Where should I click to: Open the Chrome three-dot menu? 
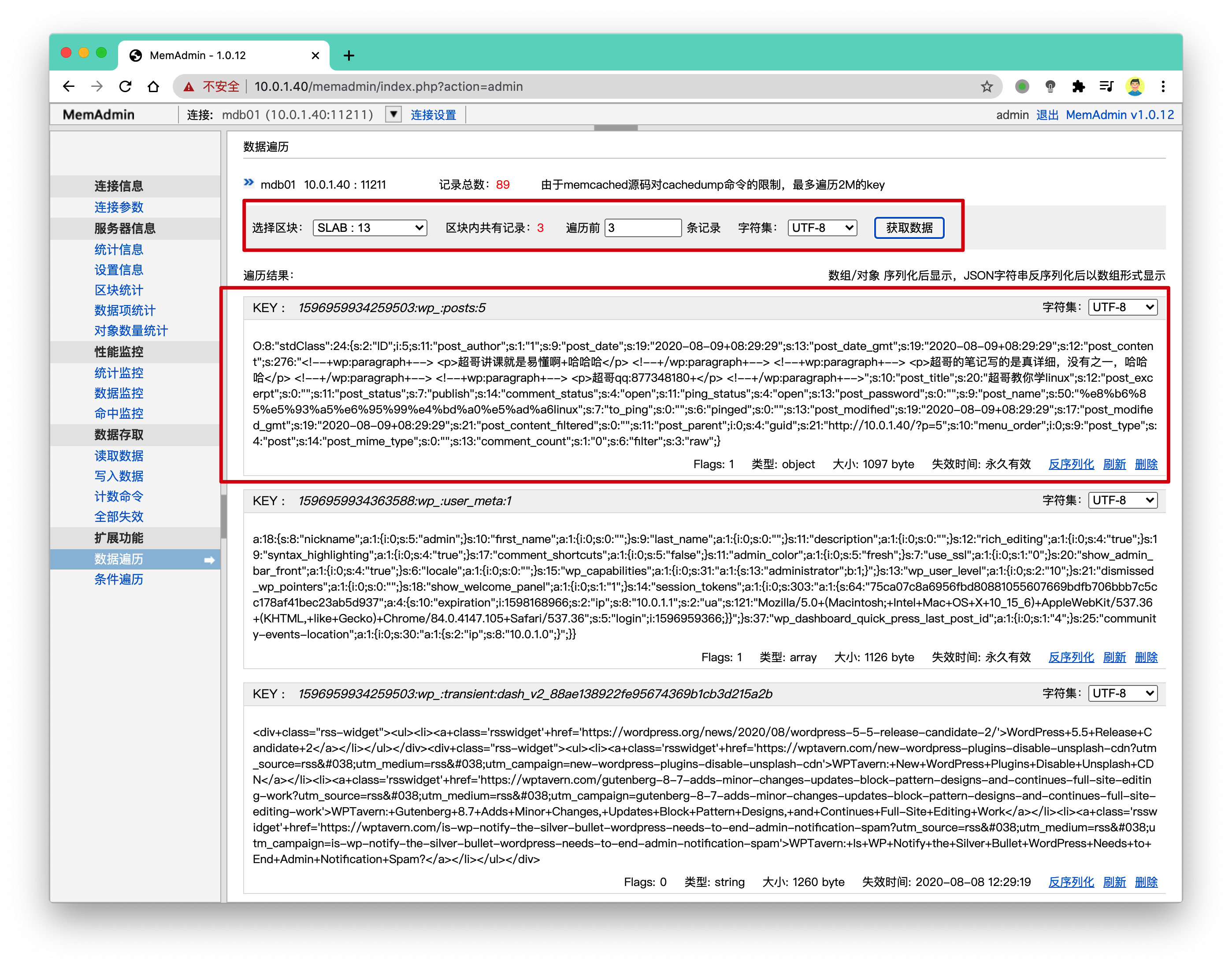point(1163,86)
